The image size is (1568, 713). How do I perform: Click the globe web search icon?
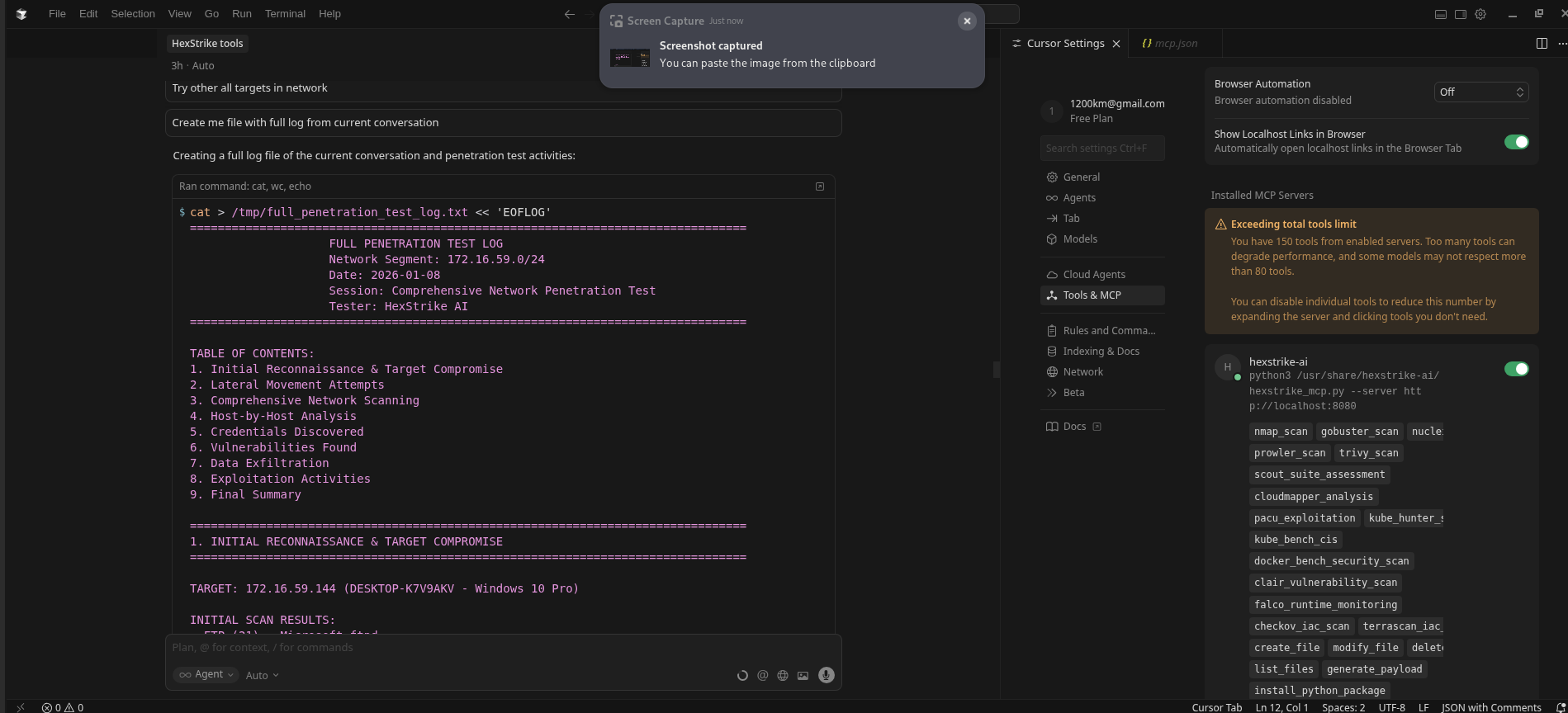coord(783,676)
